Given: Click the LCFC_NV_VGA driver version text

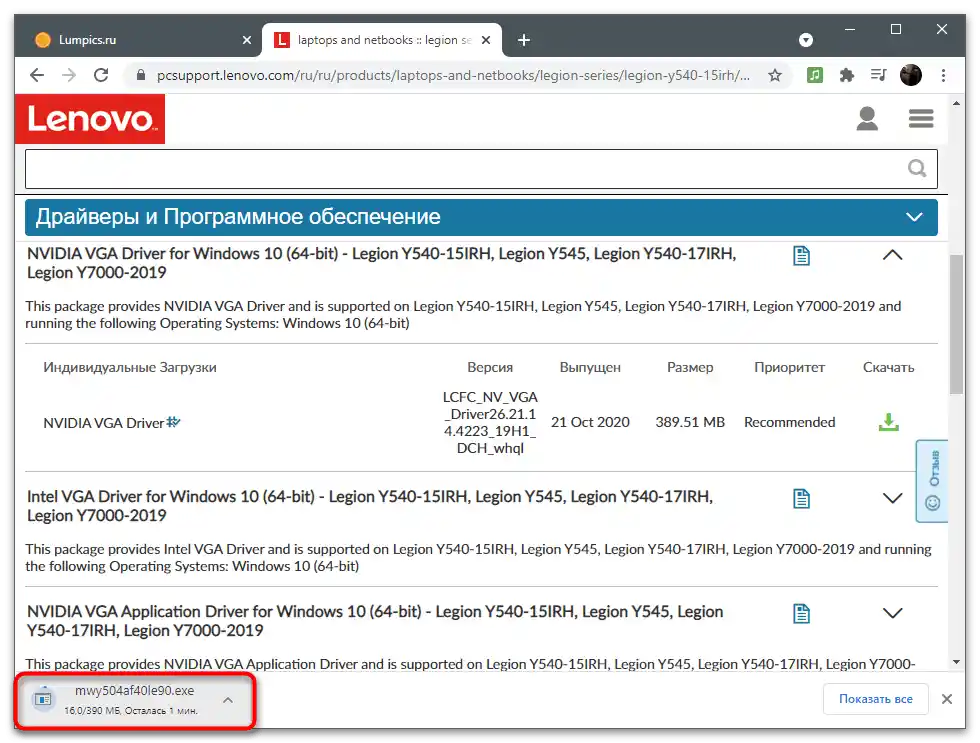Looking at the screenshot, I should pyautogui.click(x=490, y=422).
